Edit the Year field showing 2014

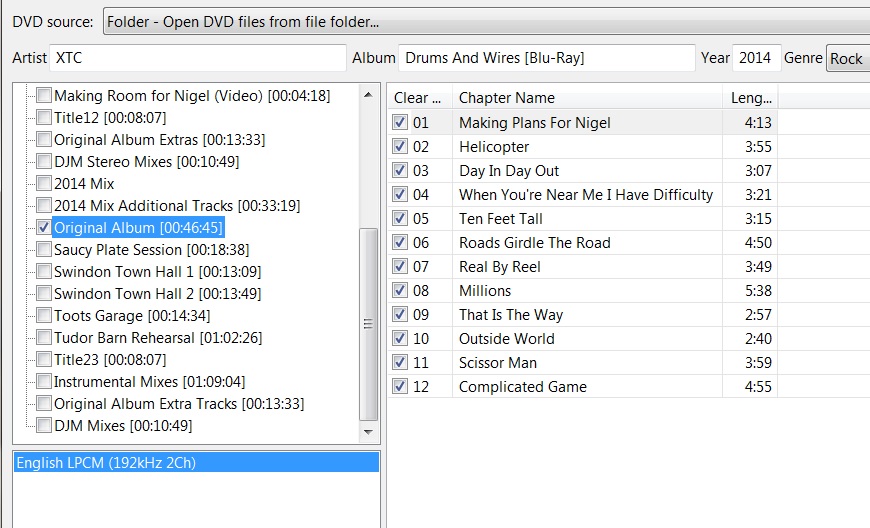pyautogui.click(x=757, y=58)
